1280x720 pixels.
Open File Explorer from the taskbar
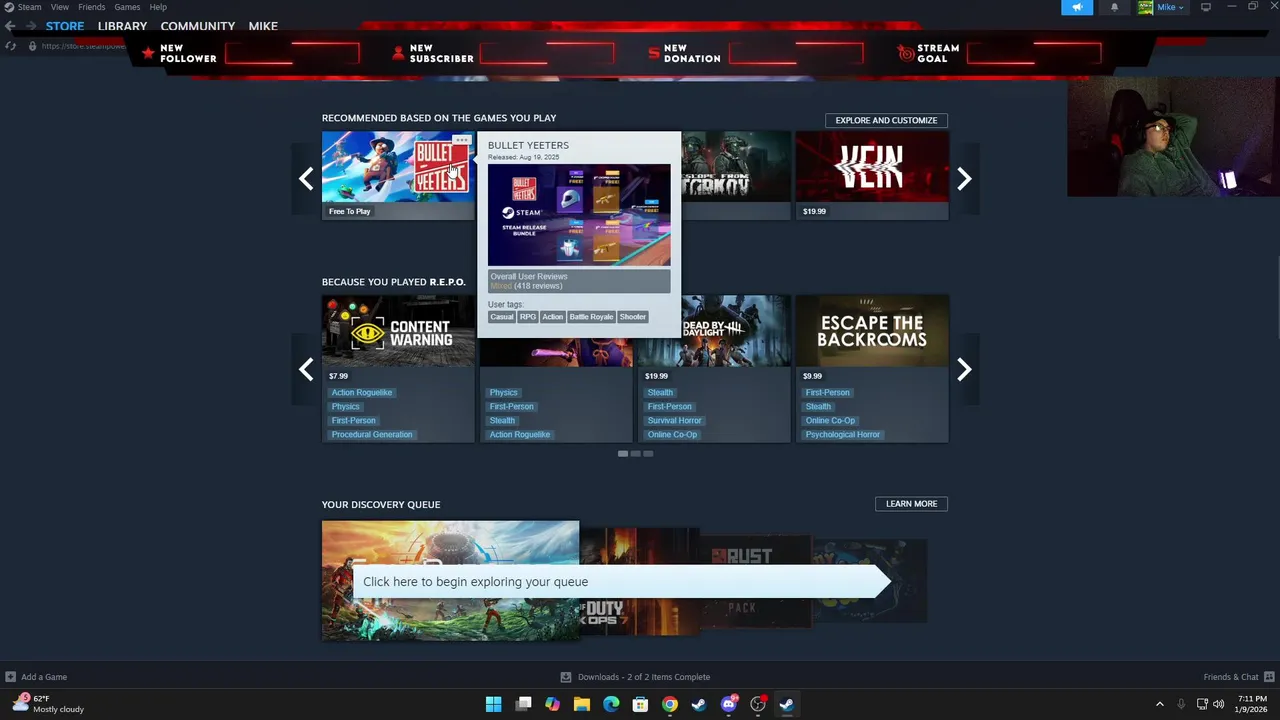point(581,704)
